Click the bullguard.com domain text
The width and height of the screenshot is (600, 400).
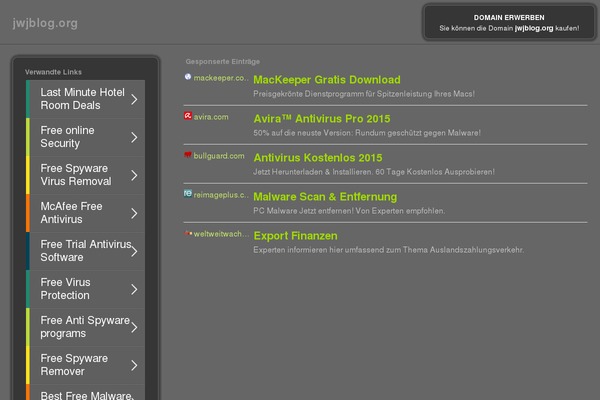pos(219,156)
